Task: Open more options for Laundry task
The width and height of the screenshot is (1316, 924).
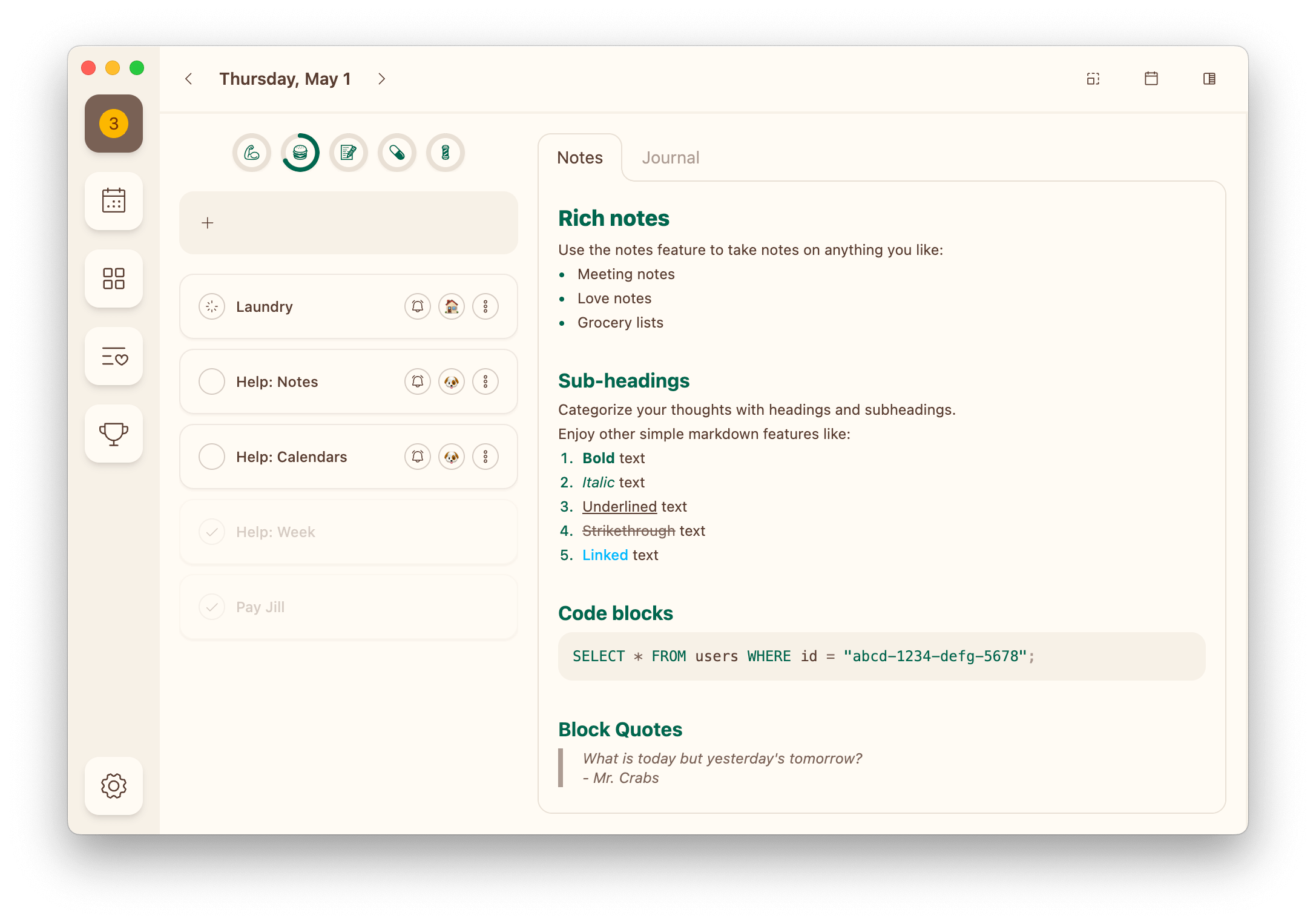Action: [485, 306]
